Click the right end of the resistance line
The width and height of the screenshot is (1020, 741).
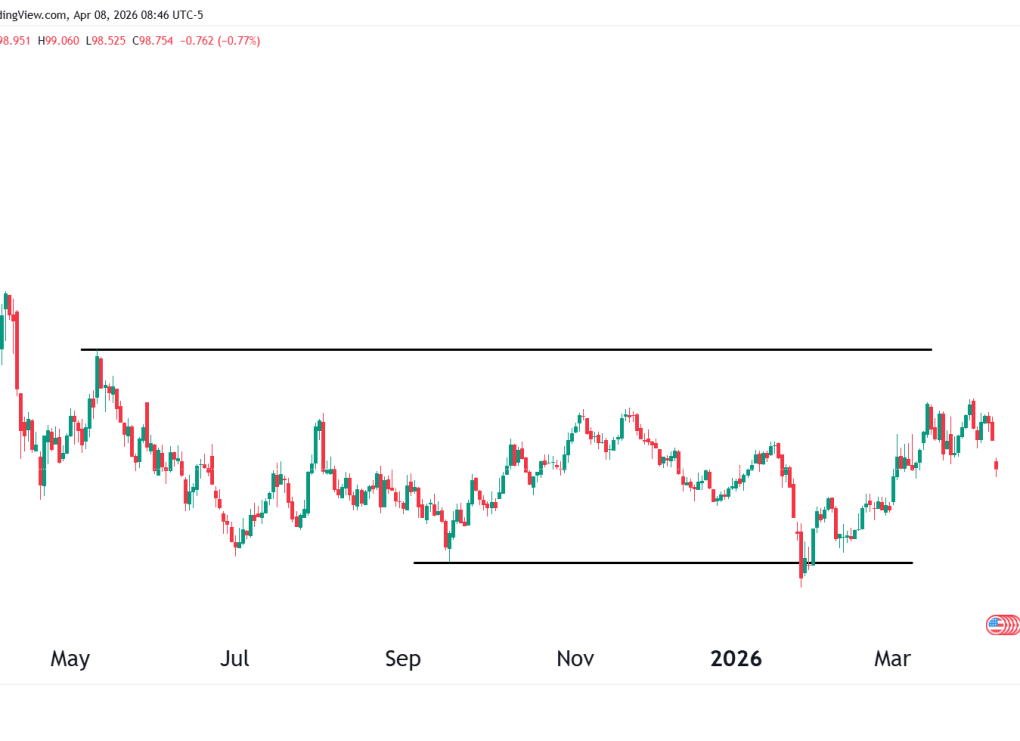coord(930,350)
